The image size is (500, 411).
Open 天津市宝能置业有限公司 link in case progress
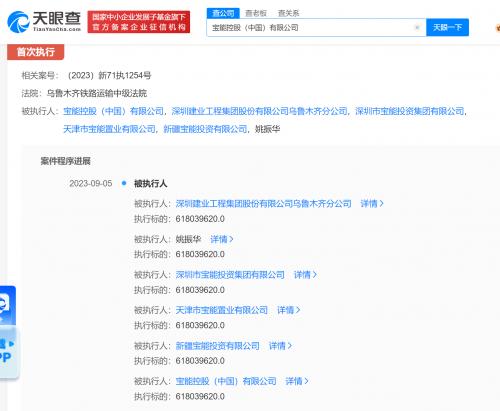click(x=222, y=310)
